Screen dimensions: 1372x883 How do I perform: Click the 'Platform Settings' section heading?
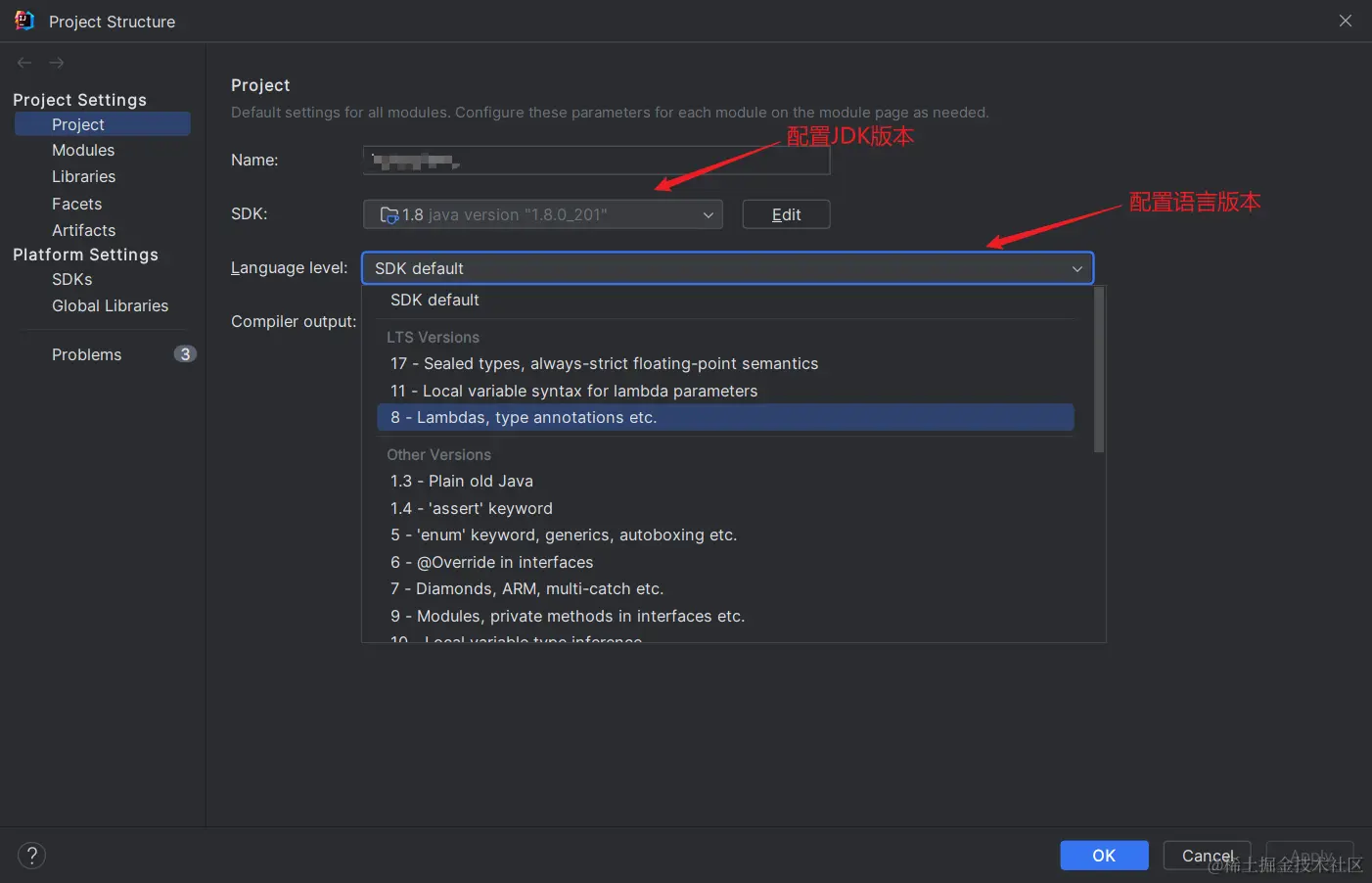point(85,255)
